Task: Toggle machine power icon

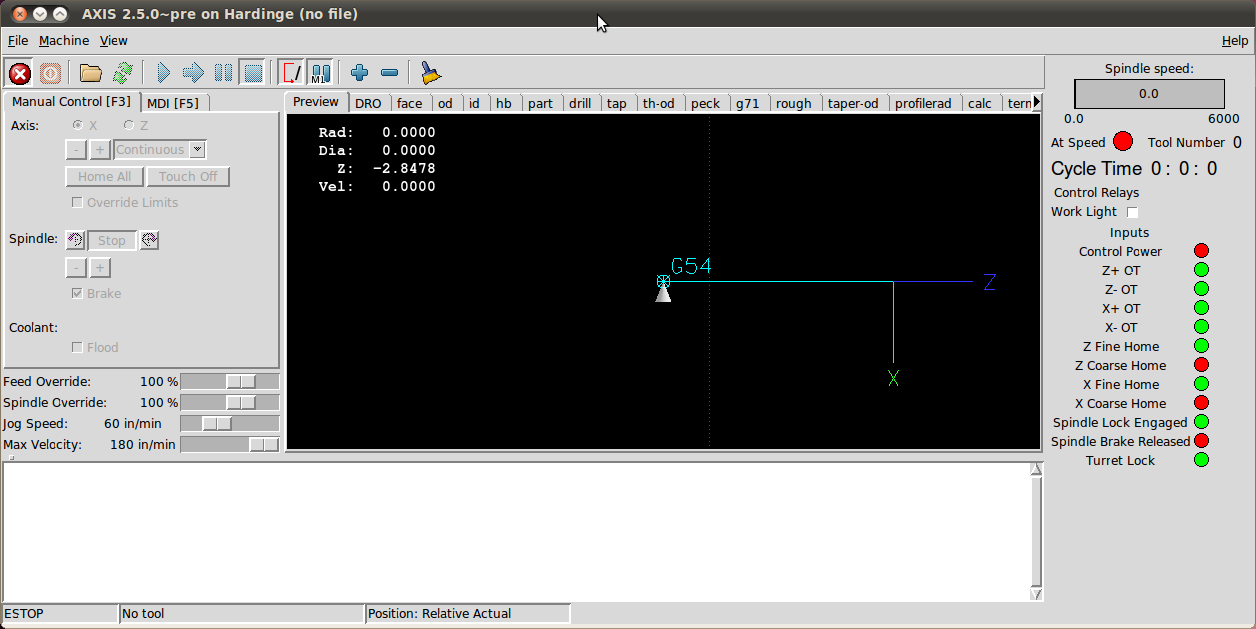Action: pos(50,73)
